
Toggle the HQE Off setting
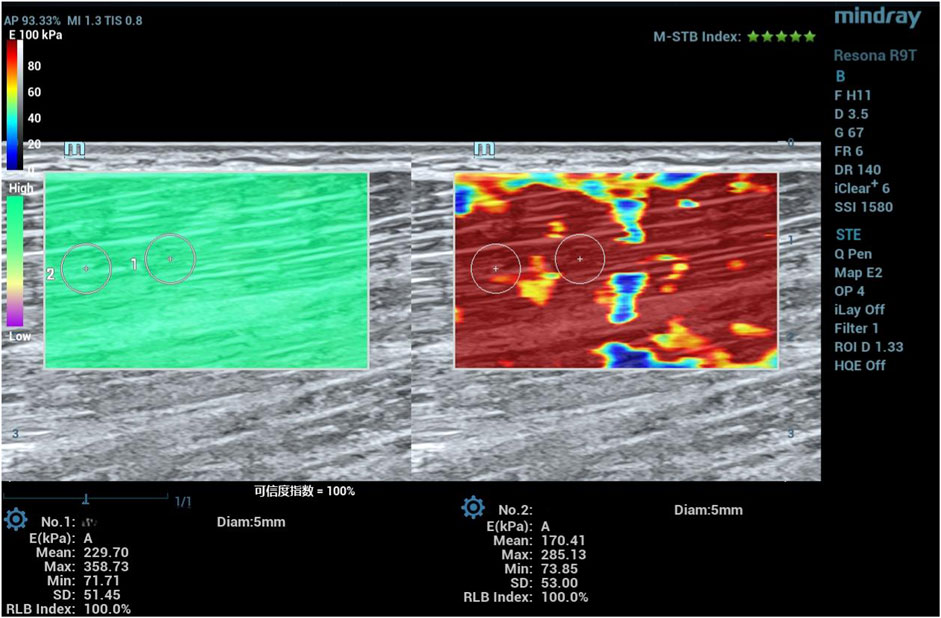point(859,366)
